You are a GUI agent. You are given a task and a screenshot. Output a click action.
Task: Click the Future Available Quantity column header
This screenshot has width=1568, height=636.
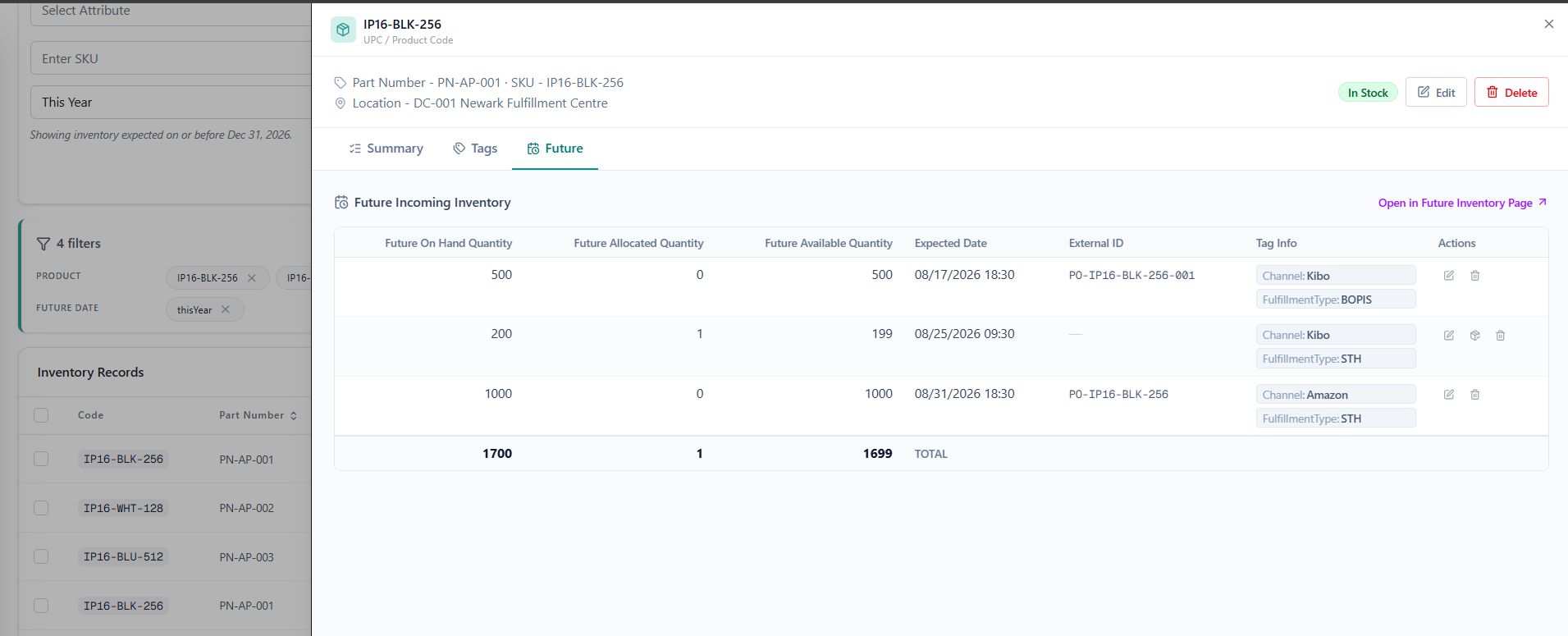[x=828, y=244]
